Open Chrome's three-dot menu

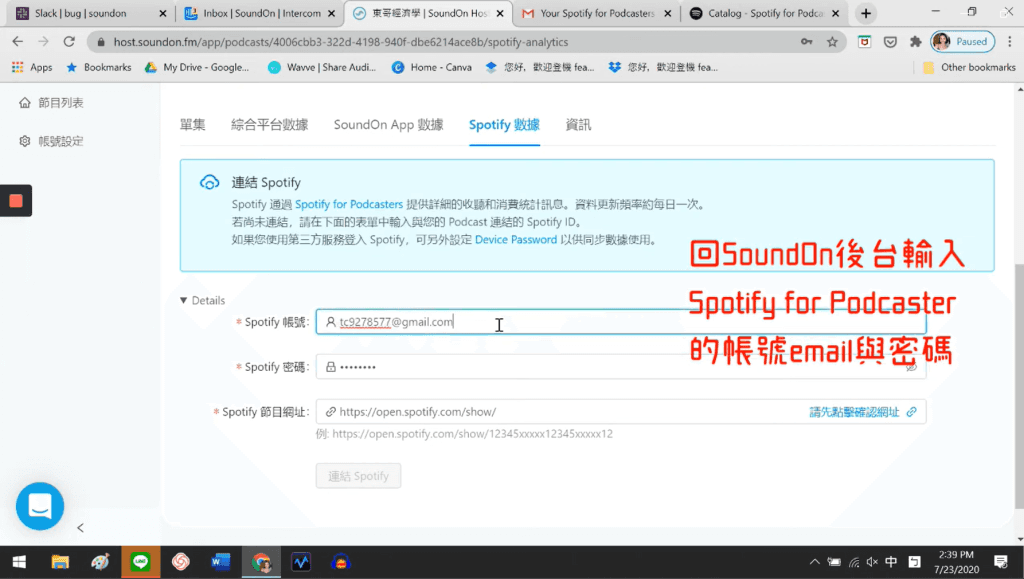point(1010,42)
